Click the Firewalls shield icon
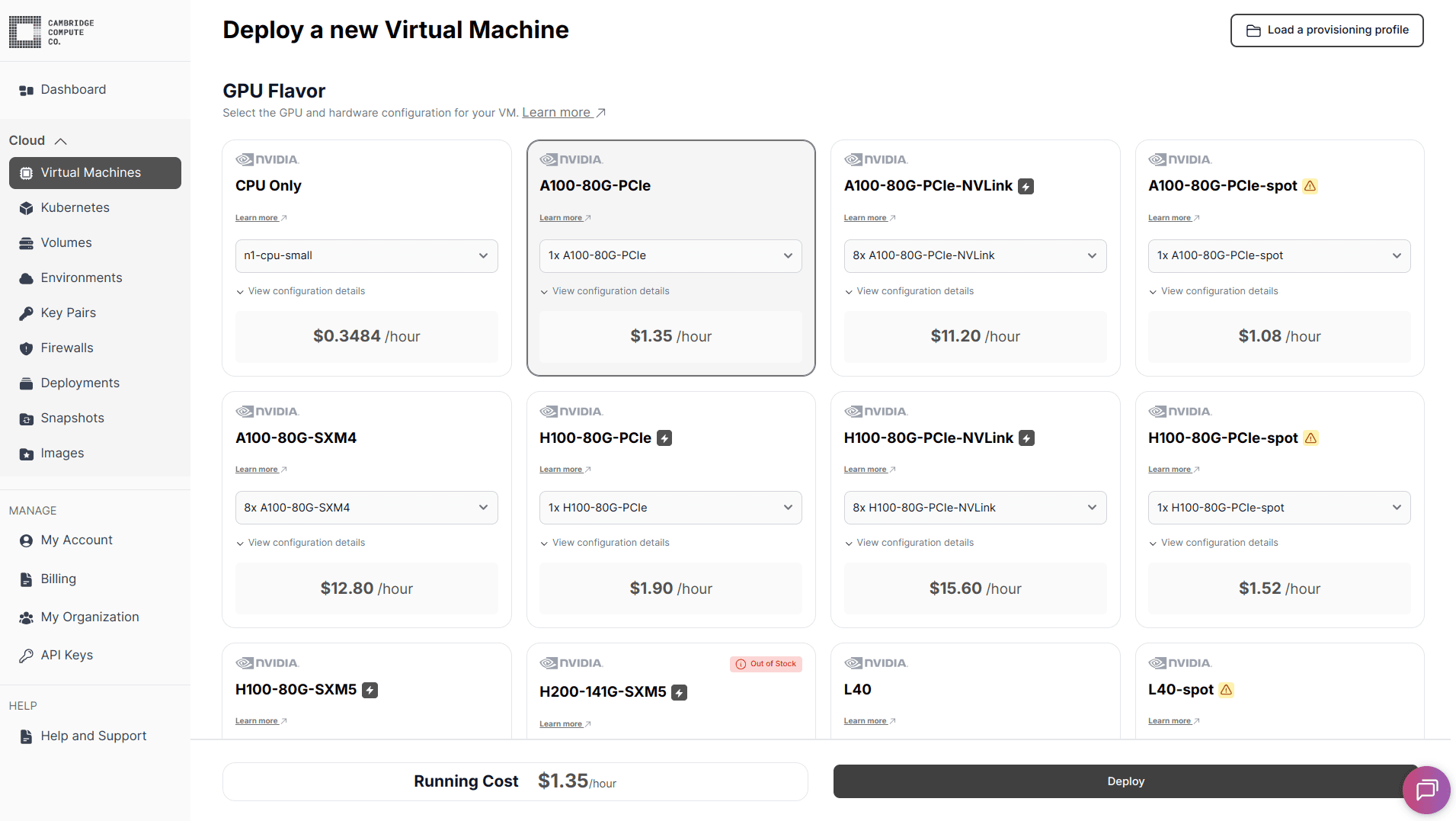The width and height of the screenshot is (1456, 821). pos(25,348)
